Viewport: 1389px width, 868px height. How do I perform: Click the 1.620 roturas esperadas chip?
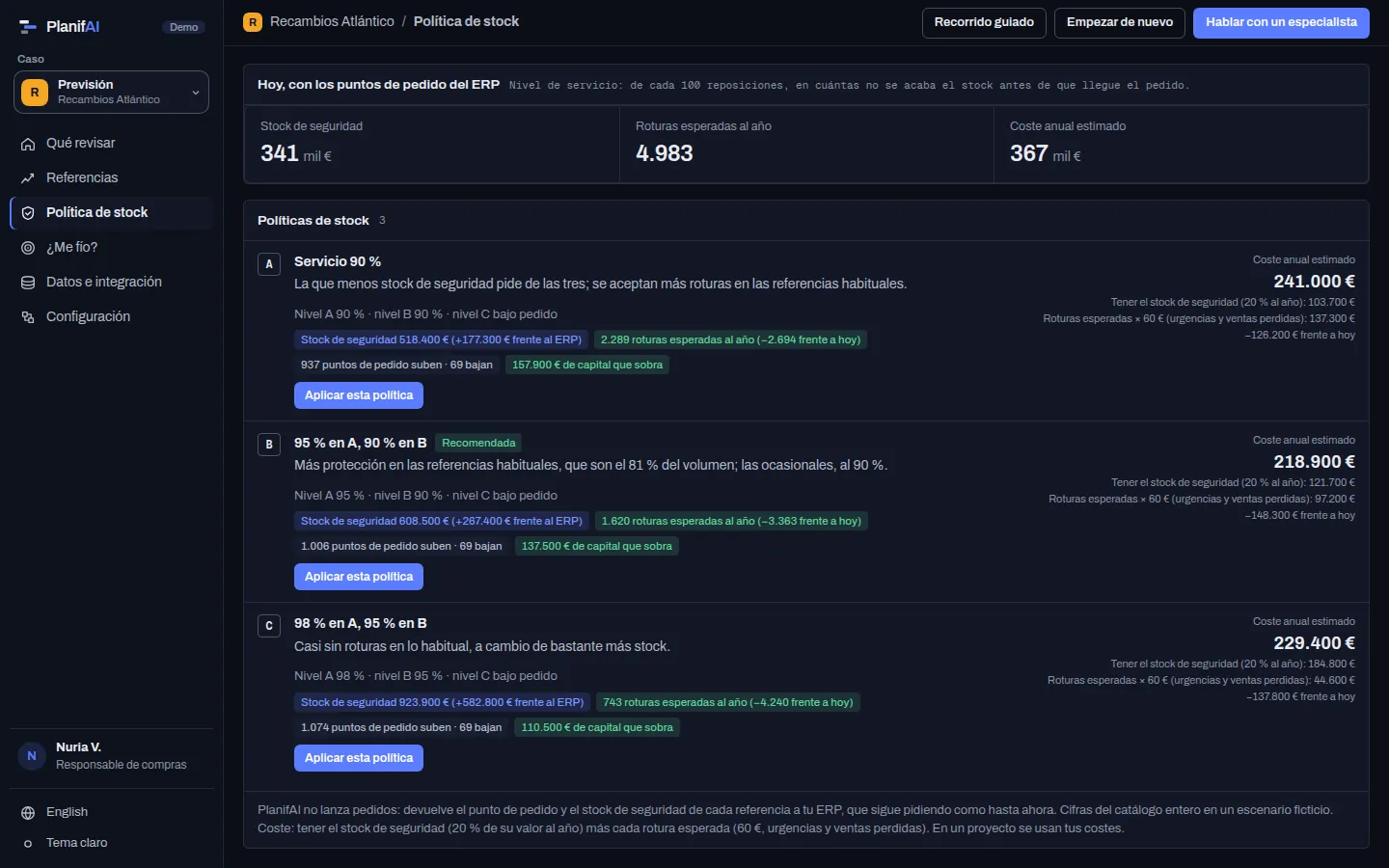(x=731, y=521)
